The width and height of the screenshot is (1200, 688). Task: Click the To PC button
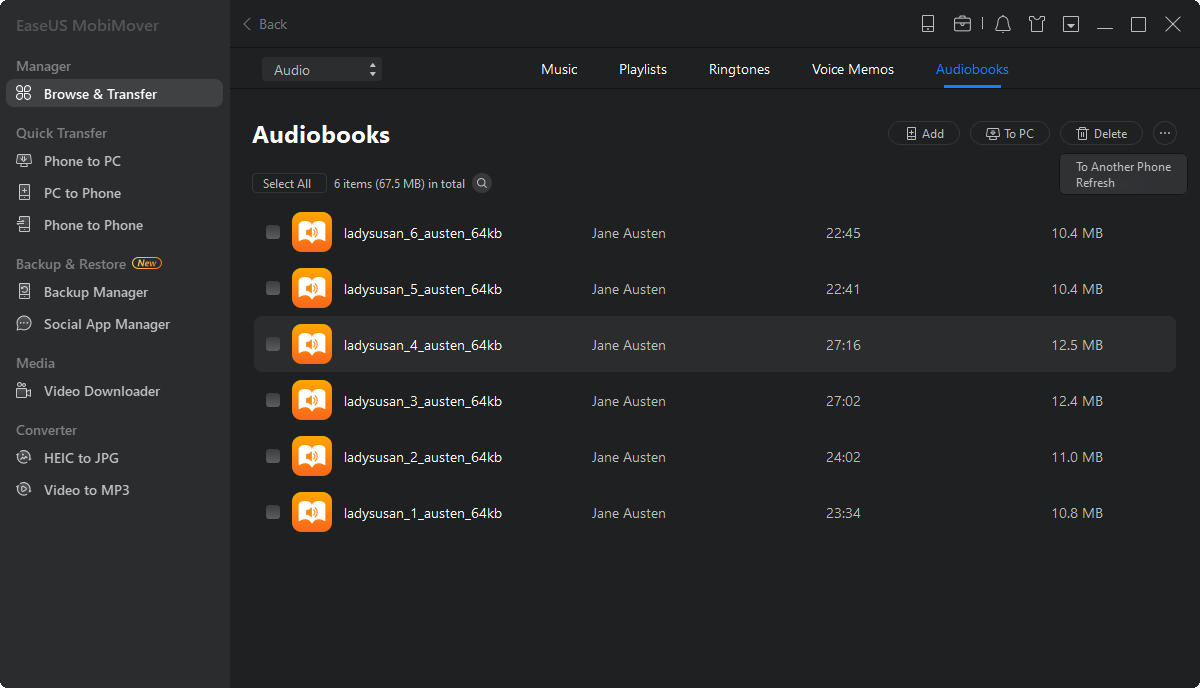[1010, 133]
